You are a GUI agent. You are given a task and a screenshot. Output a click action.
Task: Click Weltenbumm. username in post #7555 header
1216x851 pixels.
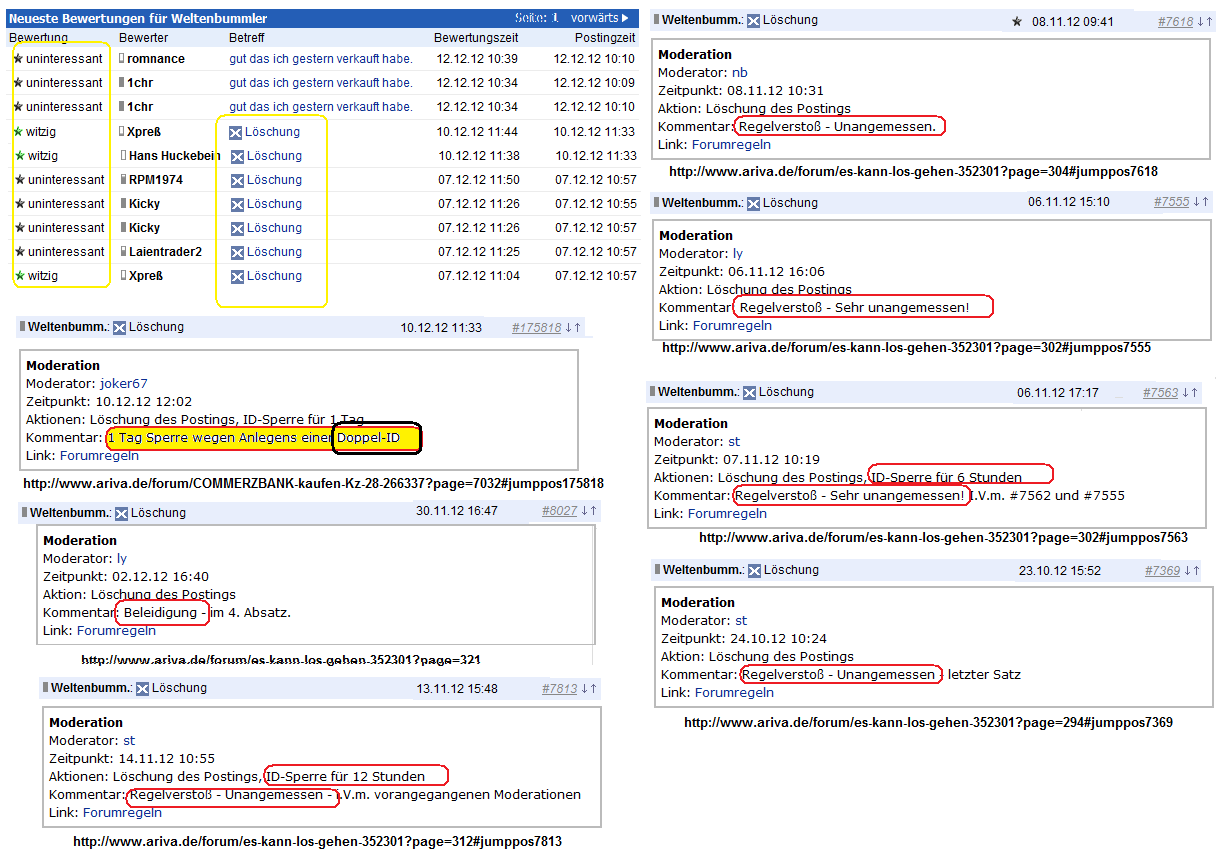pos(703,203)
